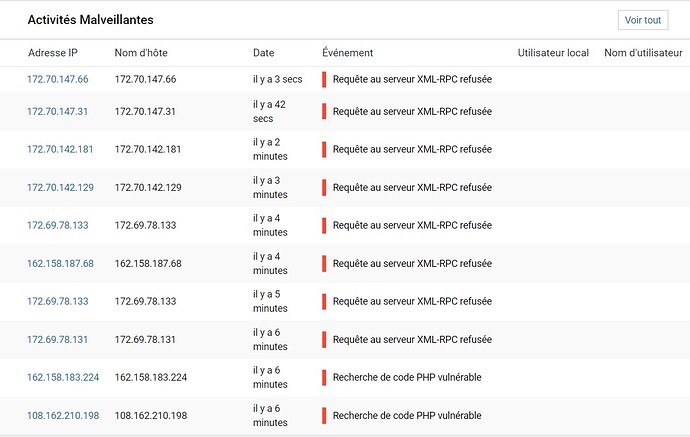Viewport: 690px width, 437px height.
Task: Click red marker beside 172.69.78.131 event
Action: point(324,339)
